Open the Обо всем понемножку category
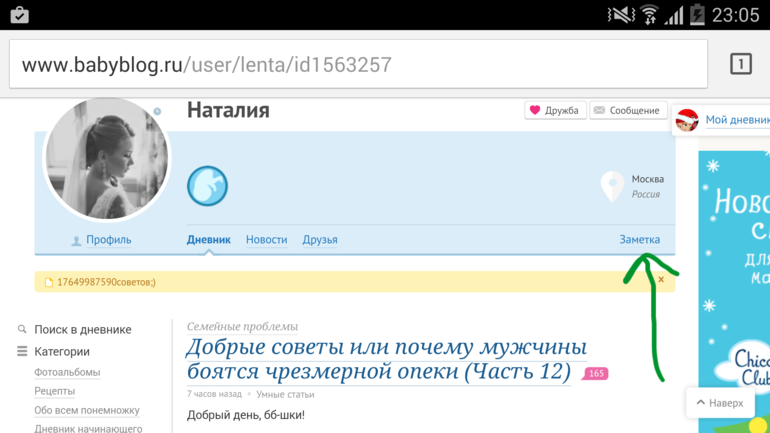 pos(87,410)
